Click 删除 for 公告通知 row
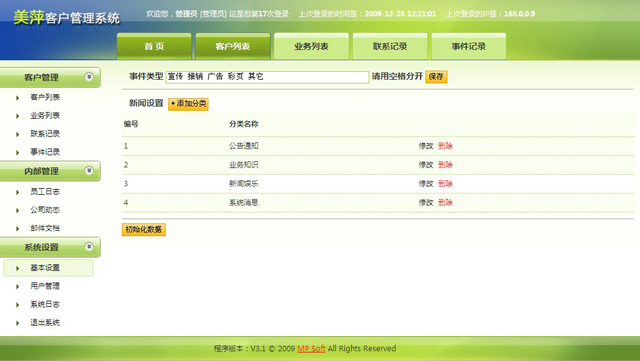This screenshot has width=640, height=361. point(445,146)
